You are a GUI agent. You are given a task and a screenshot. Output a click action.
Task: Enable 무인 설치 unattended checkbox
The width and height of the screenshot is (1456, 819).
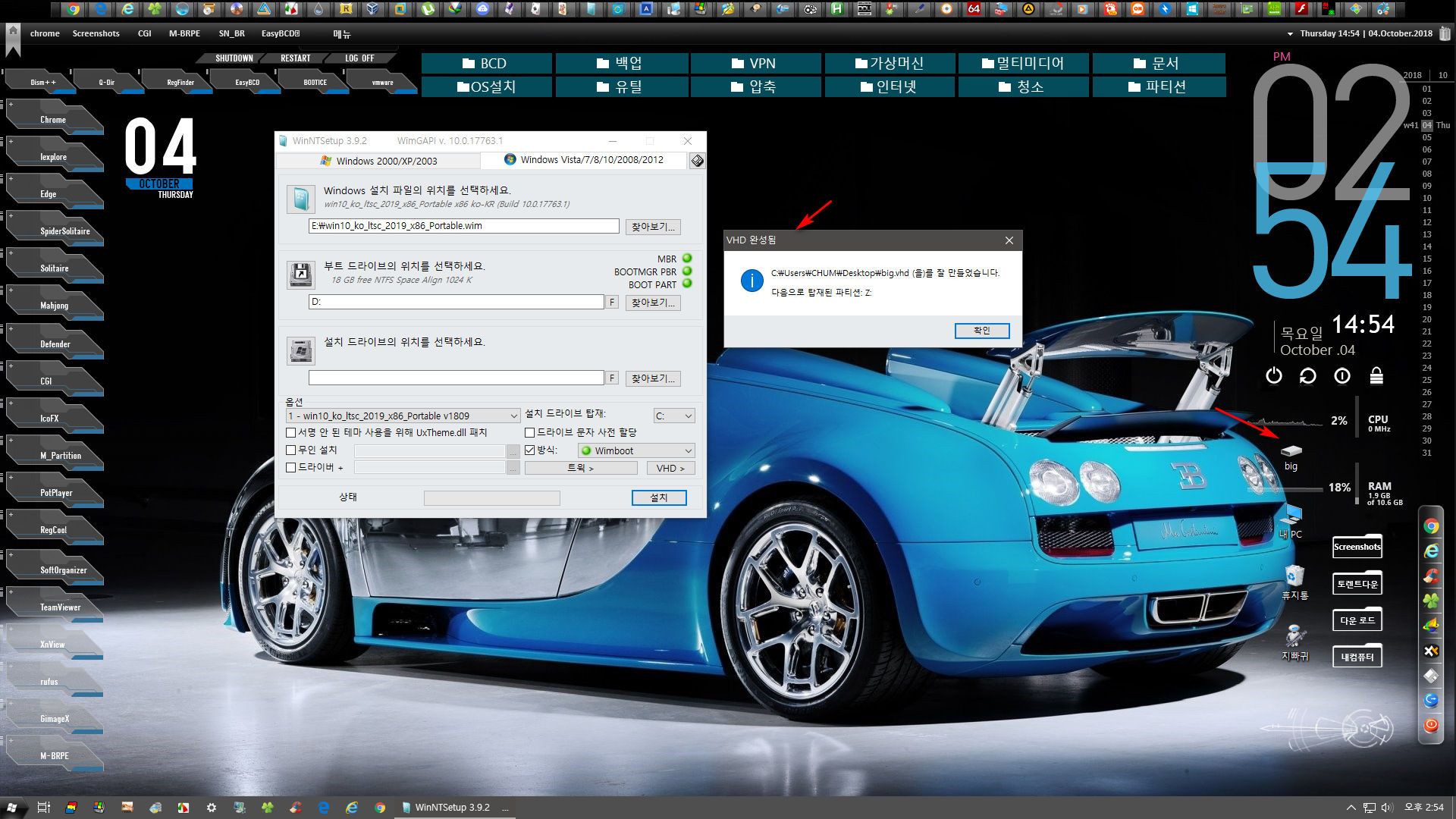tap(290, 450)
